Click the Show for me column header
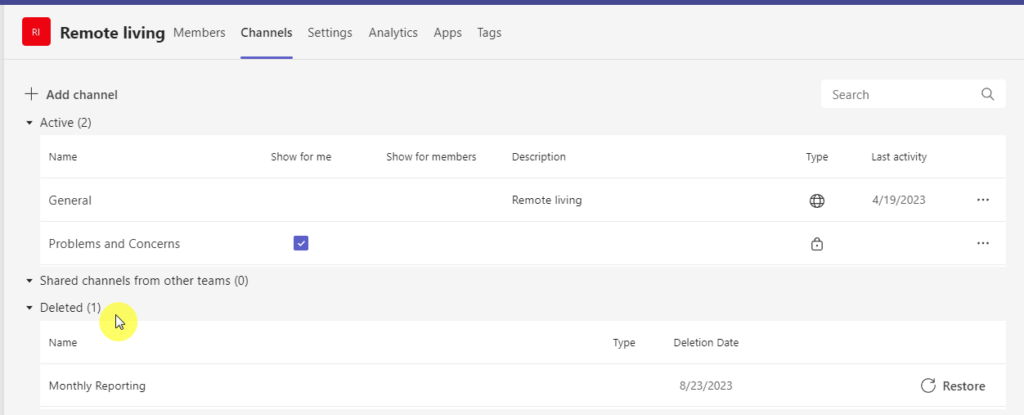Viewport: 1024px width, 415px height. (x=301, y=157)
